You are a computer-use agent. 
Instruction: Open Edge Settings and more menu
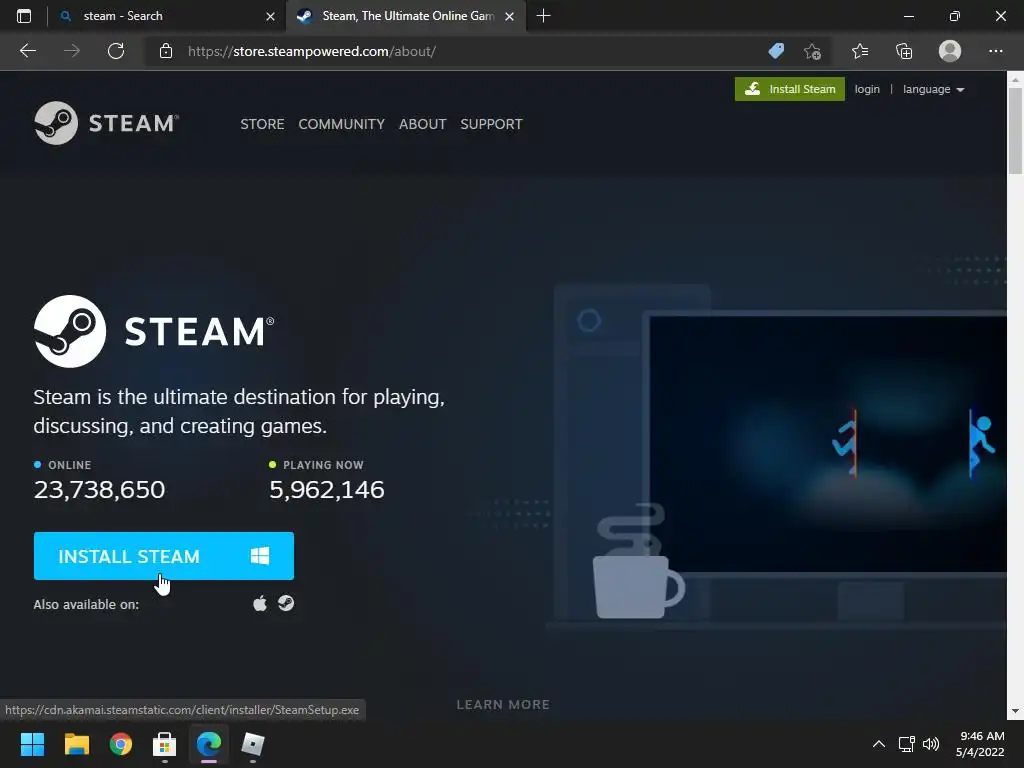coord(995,51)
